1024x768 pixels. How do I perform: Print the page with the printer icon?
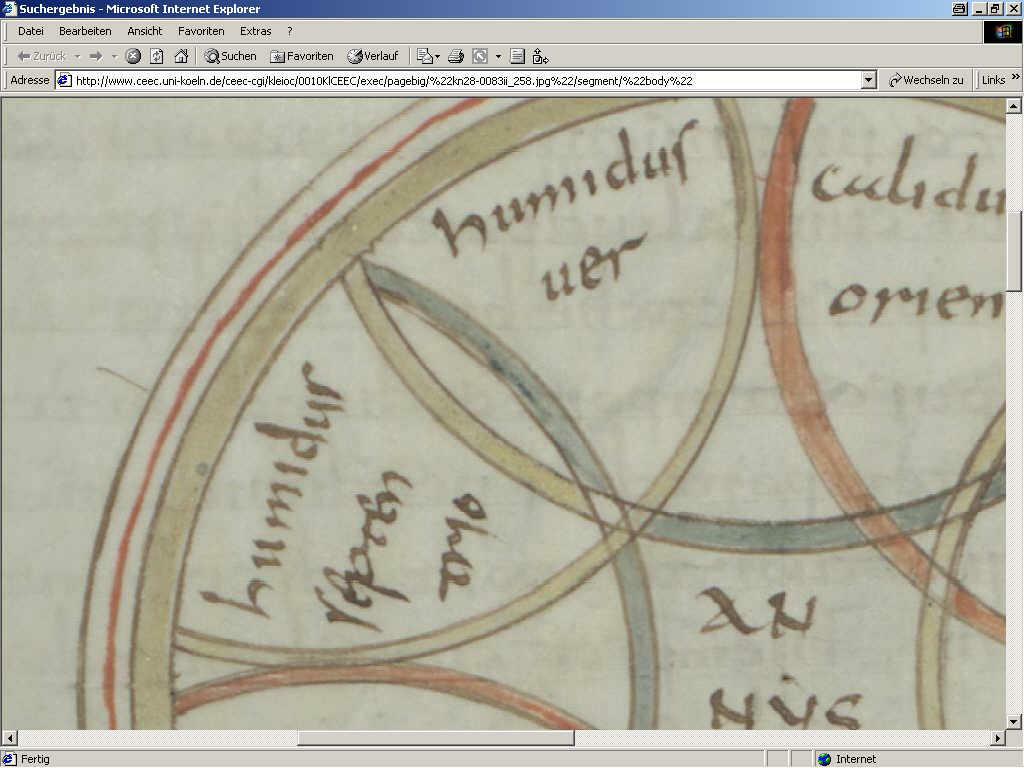(456, 56)
